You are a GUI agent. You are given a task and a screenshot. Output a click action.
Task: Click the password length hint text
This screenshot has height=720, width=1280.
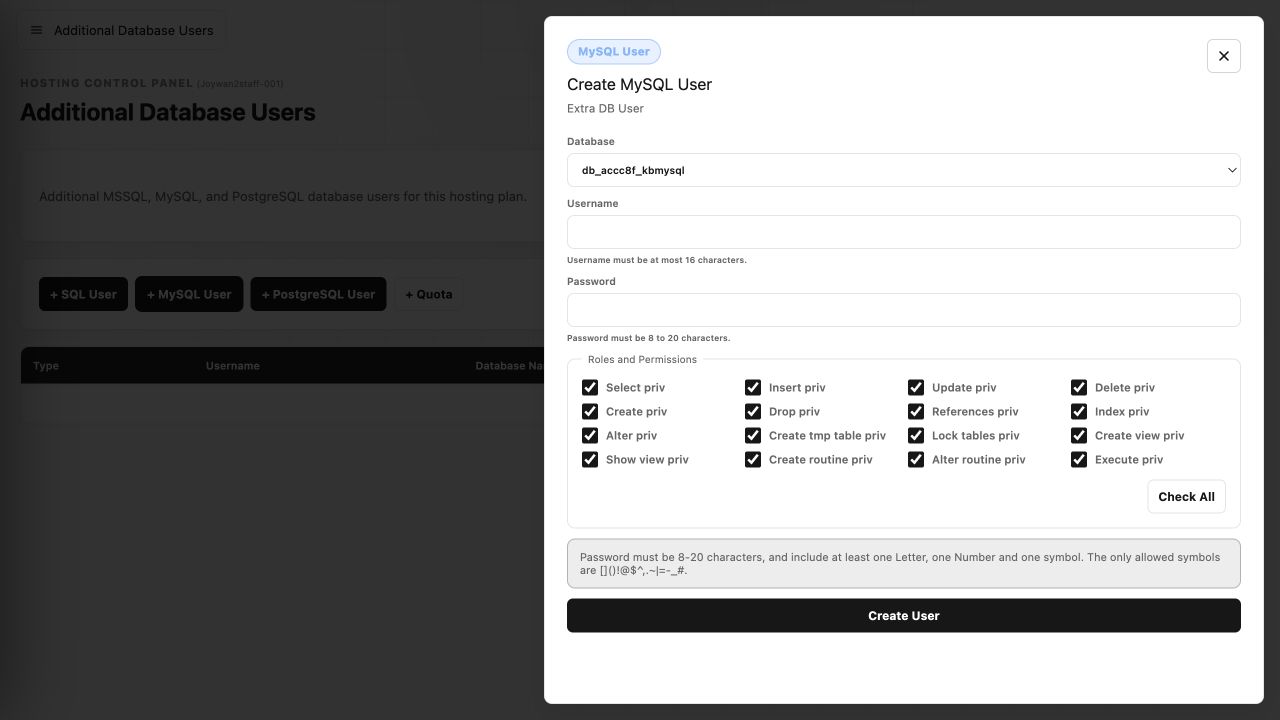[x=648, y=338]
